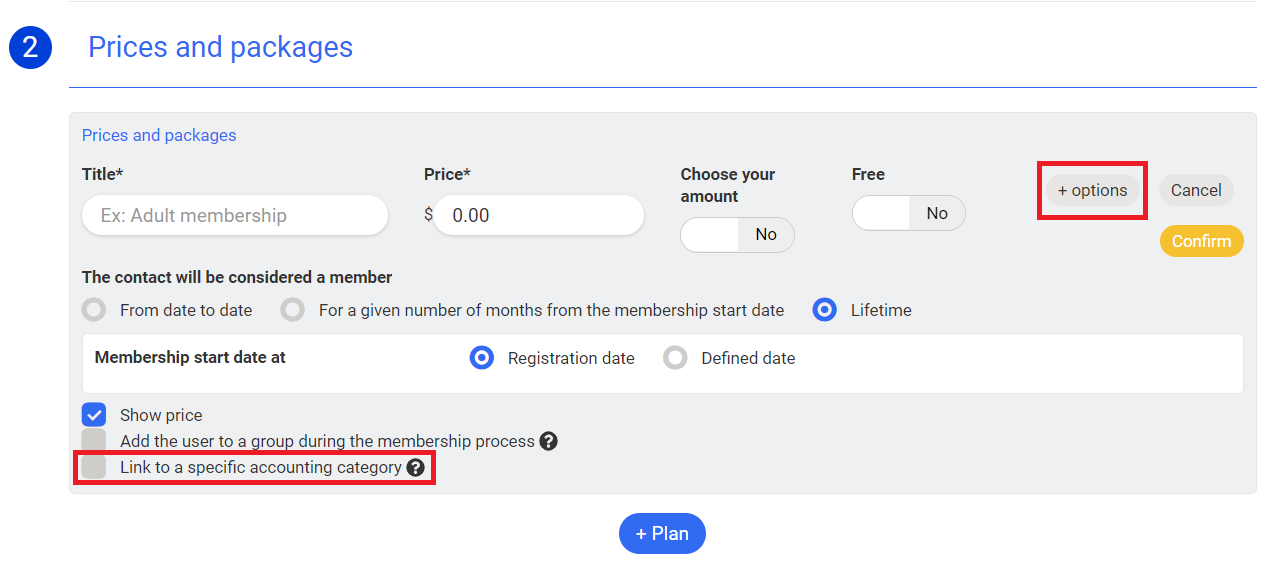The width and height of the screenshot is (1281, 569).
Task: Enable adding the user to a group
Action: (94, 441)
